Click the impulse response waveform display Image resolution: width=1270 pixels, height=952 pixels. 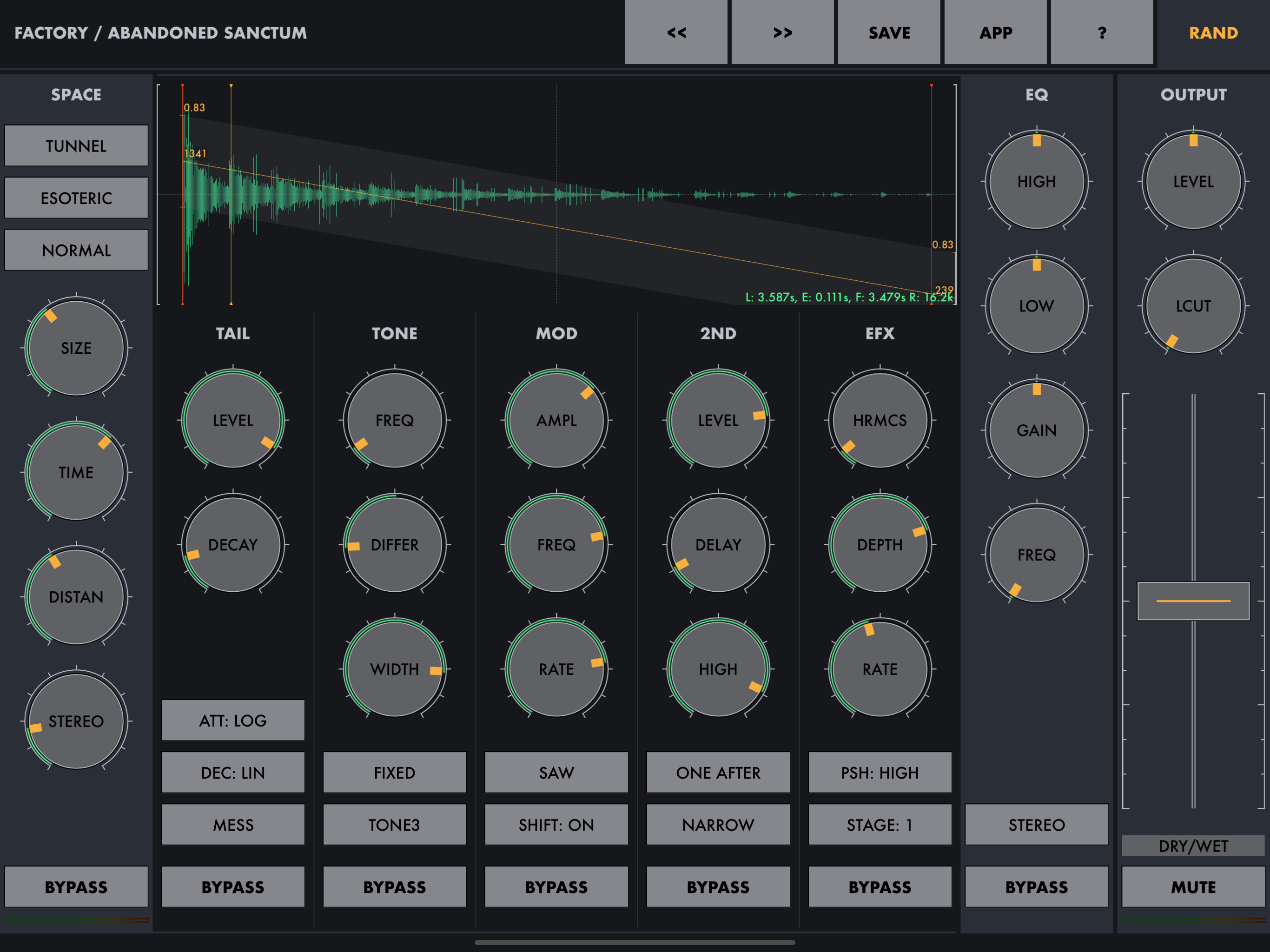click(556, 194)
